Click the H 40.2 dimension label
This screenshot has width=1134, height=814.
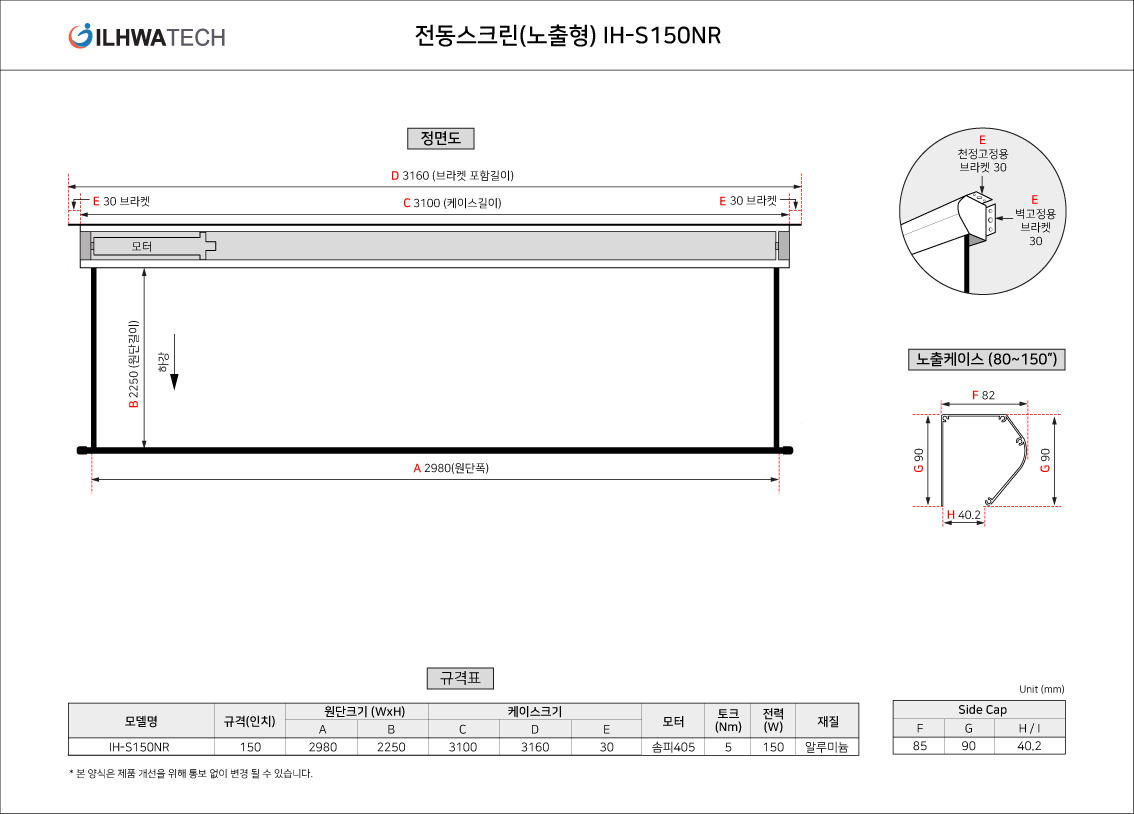(963, 515)
